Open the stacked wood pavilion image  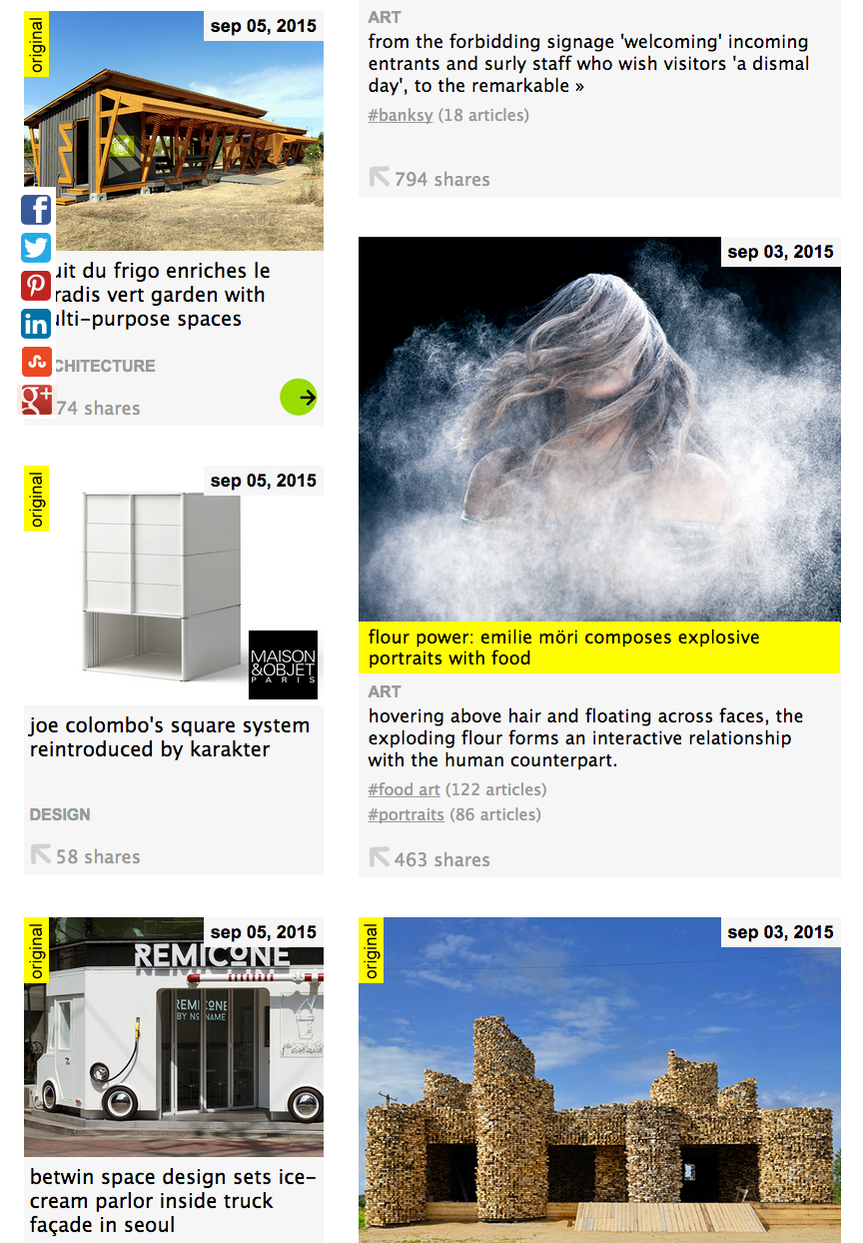(x=599, y=1080)
